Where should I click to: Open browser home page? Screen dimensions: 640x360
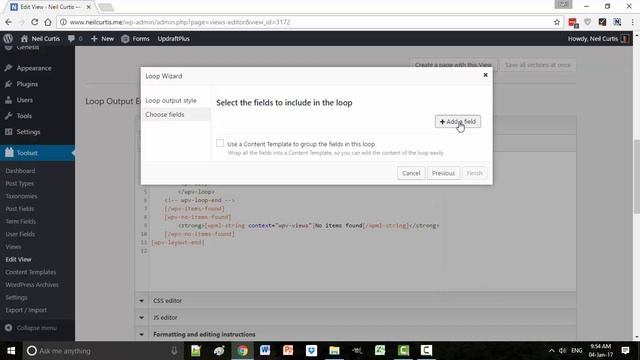pos(48,22)
